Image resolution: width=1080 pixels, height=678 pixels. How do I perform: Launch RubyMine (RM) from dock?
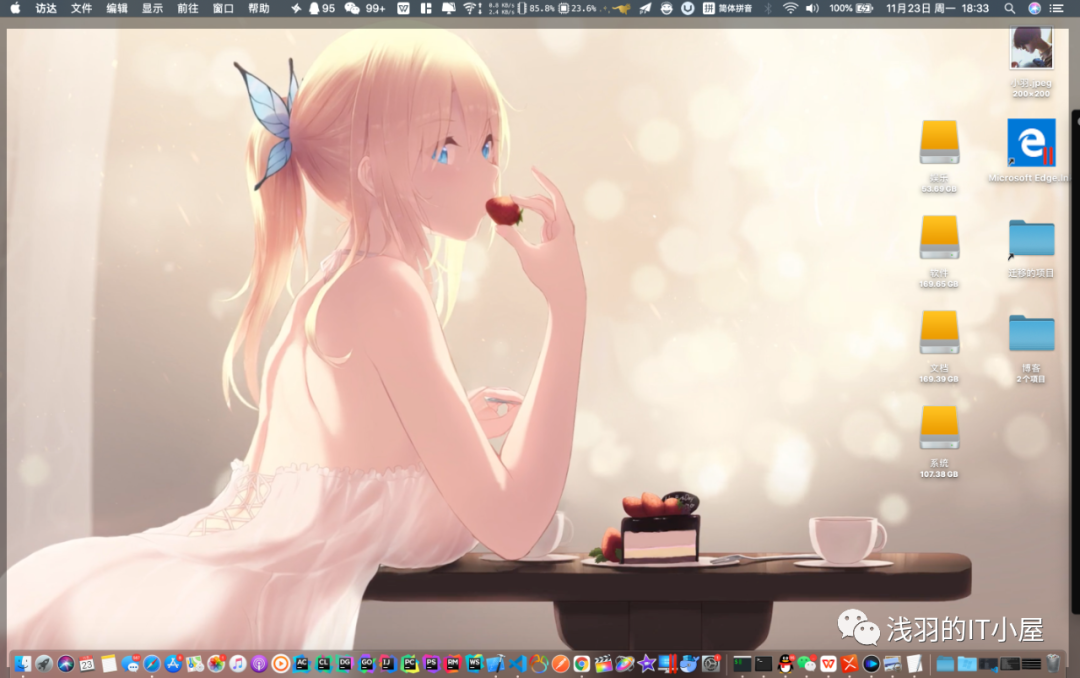[x=453, y=664]
